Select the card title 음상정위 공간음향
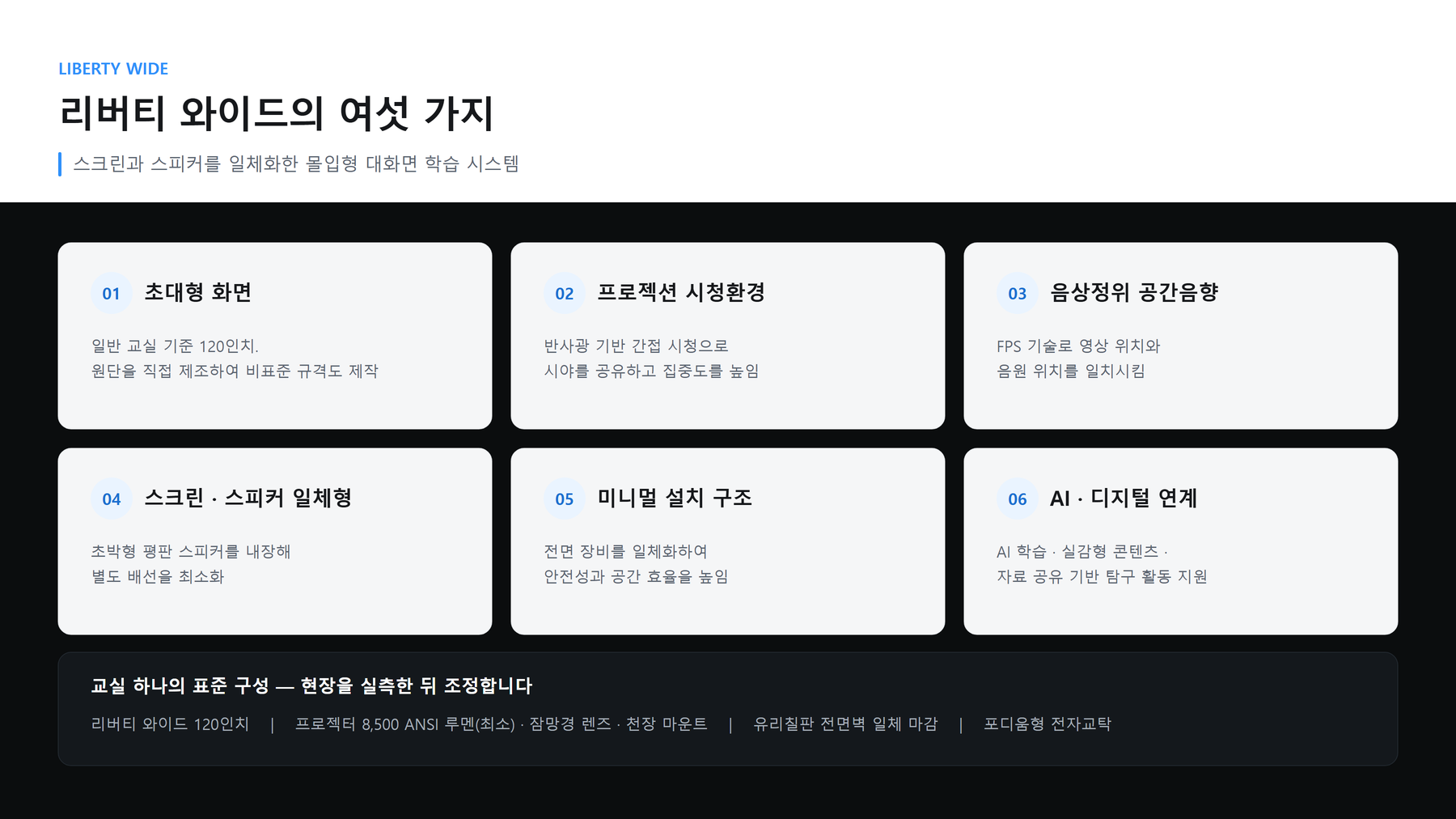The width and height of the screenshot is (1456, 819). tap(1134, 292)
